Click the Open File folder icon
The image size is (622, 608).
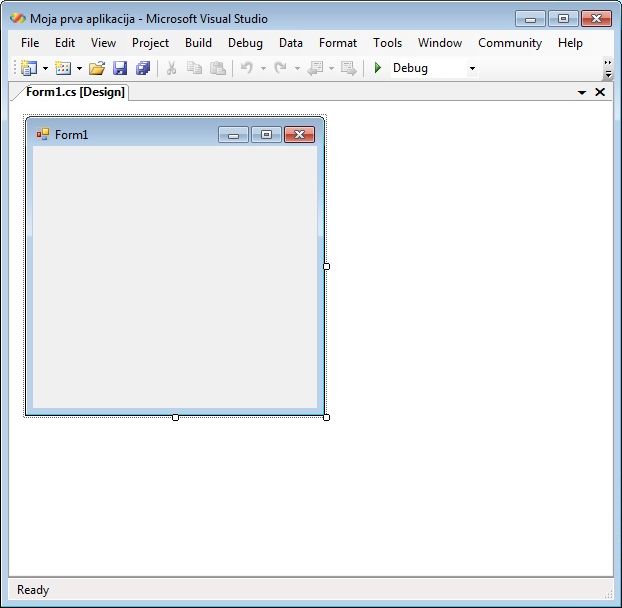(x=97, y=68)
